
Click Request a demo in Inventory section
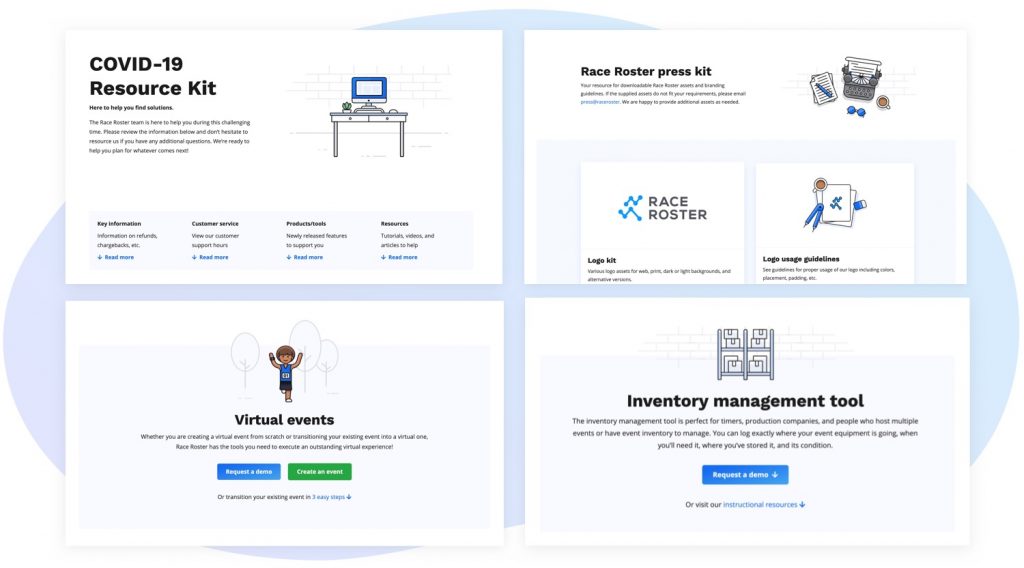(x=745, y=475)
